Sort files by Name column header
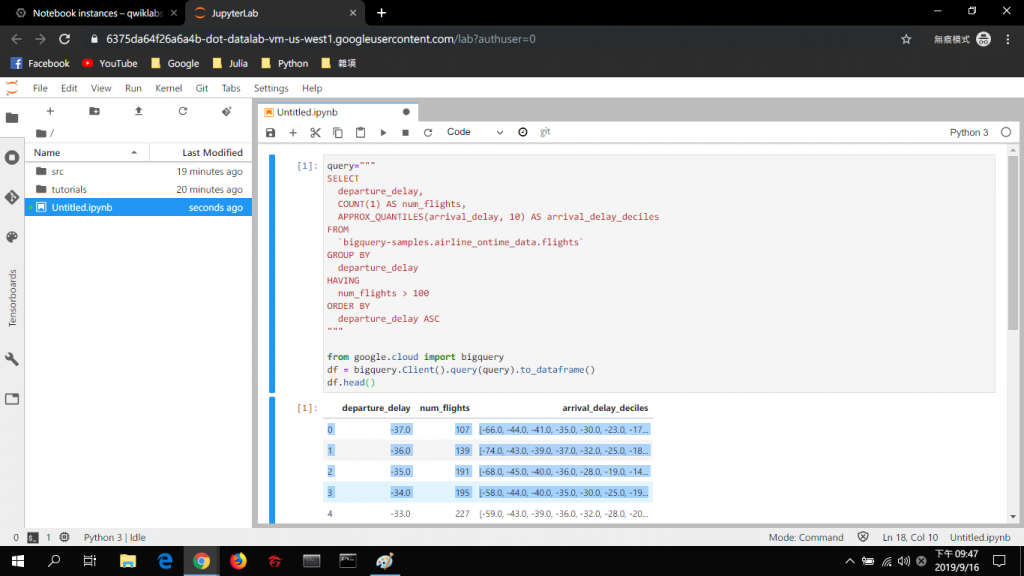The image size is (1024, 576). pyautogui.click(x=47, y=153)
